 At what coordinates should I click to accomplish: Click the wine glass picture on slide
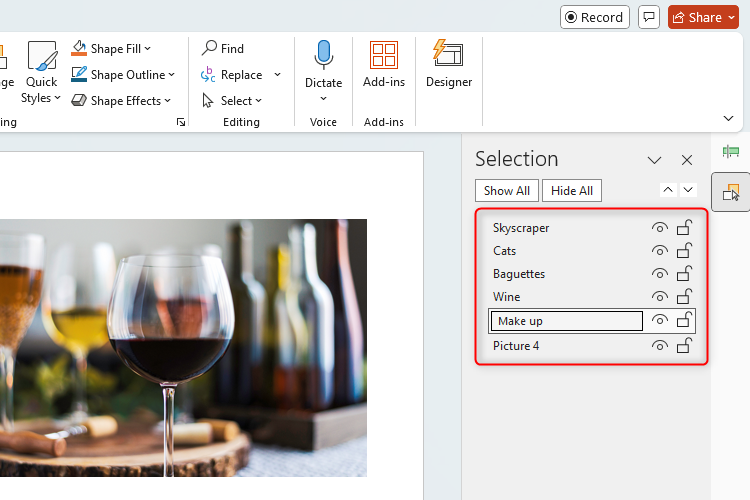click(x=183, y=348)
